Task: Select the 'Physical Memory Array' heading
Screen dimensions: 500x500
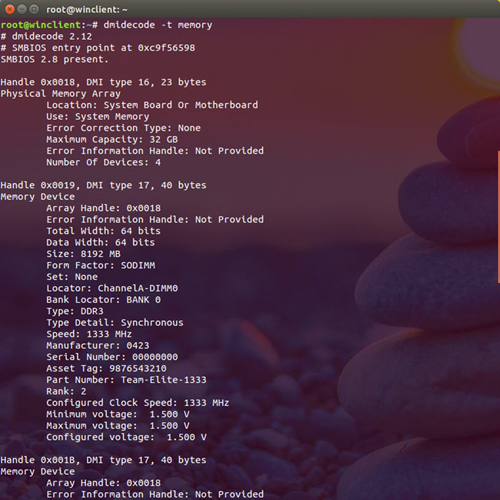Action: pyautogui.click(x=61, y=94)
